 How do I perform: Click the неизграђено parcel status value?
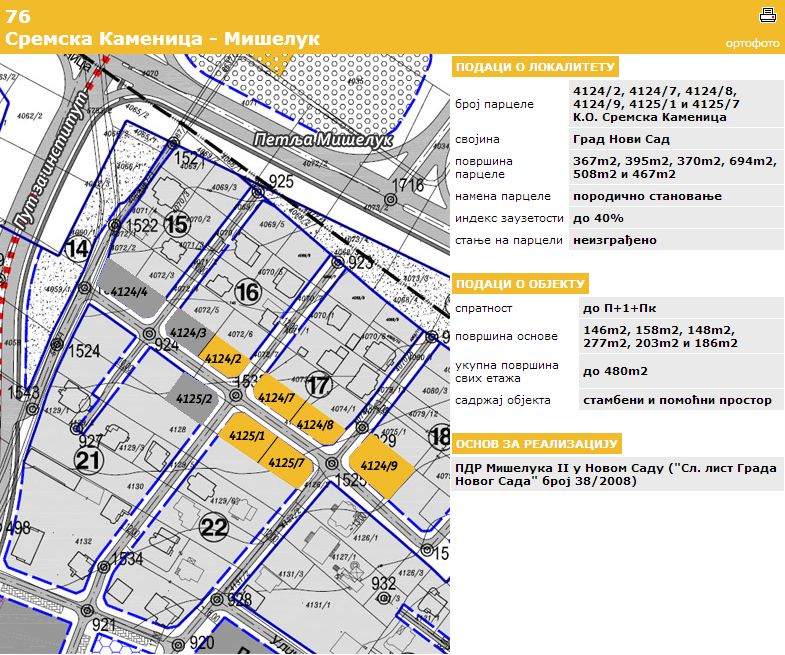pyautogui.click(x=615, y=240)
